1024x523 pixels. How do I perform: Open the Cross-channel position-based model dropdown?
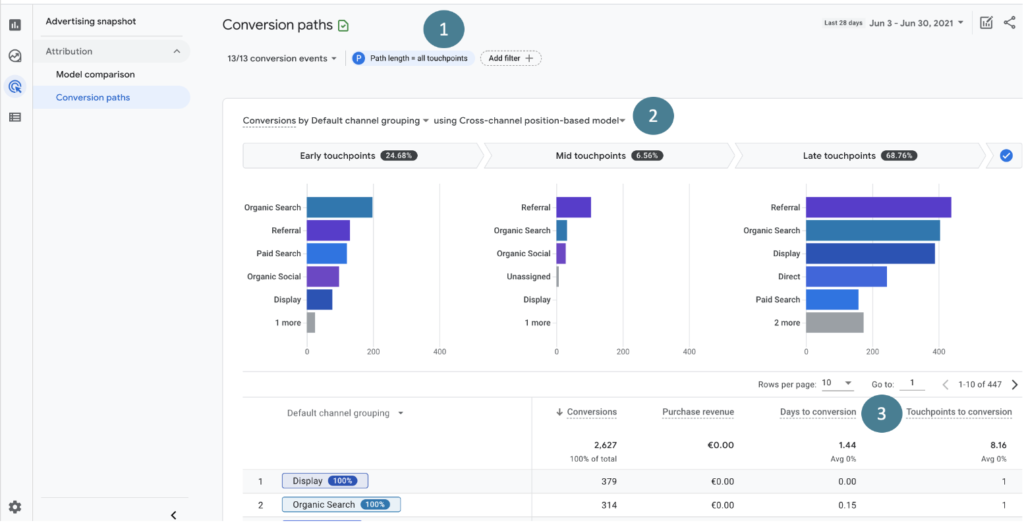pyautogui.click(x=530, y=120)
